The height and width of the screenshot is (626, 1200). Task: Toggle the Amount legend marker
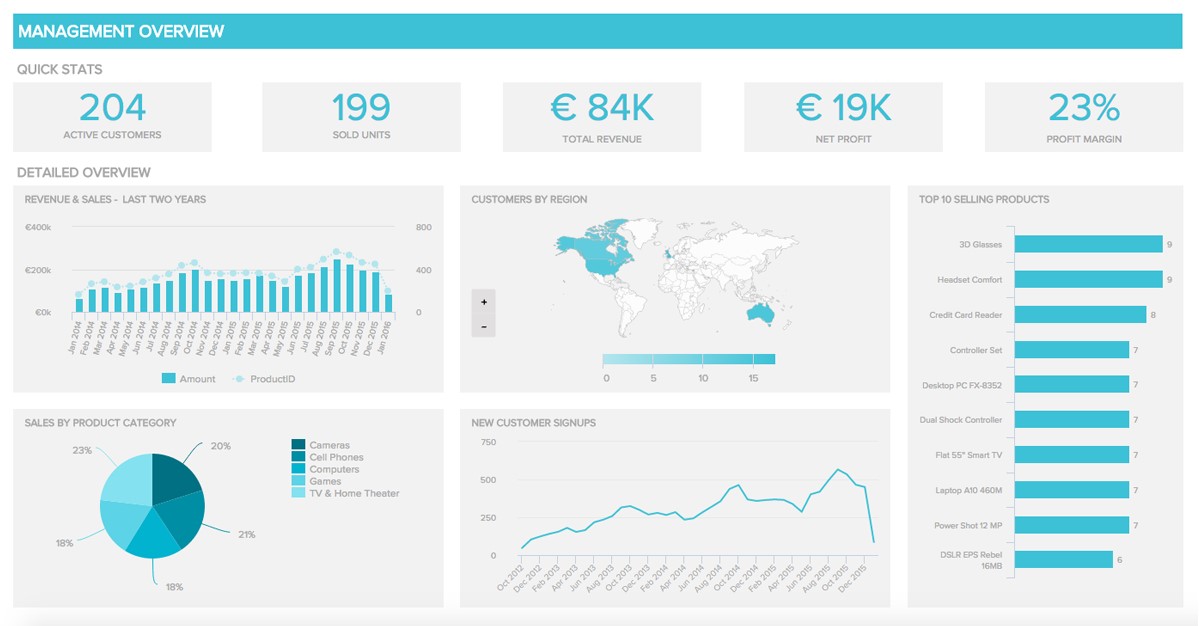pyautogui.click(x=169, y=379)
